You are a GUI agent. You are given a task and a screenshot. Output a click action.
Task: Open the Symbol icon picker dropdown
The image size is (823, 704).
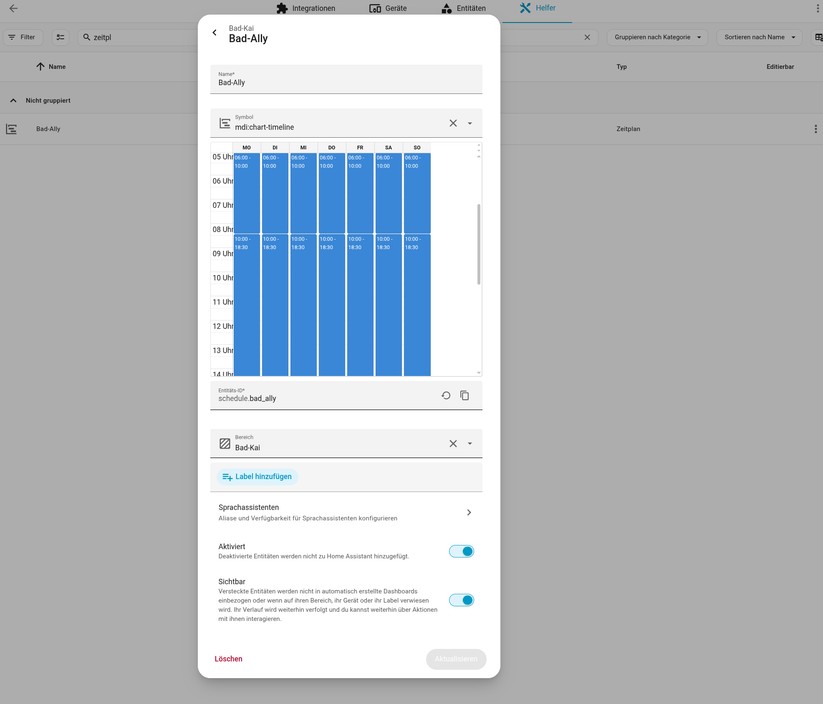(470, 123)
